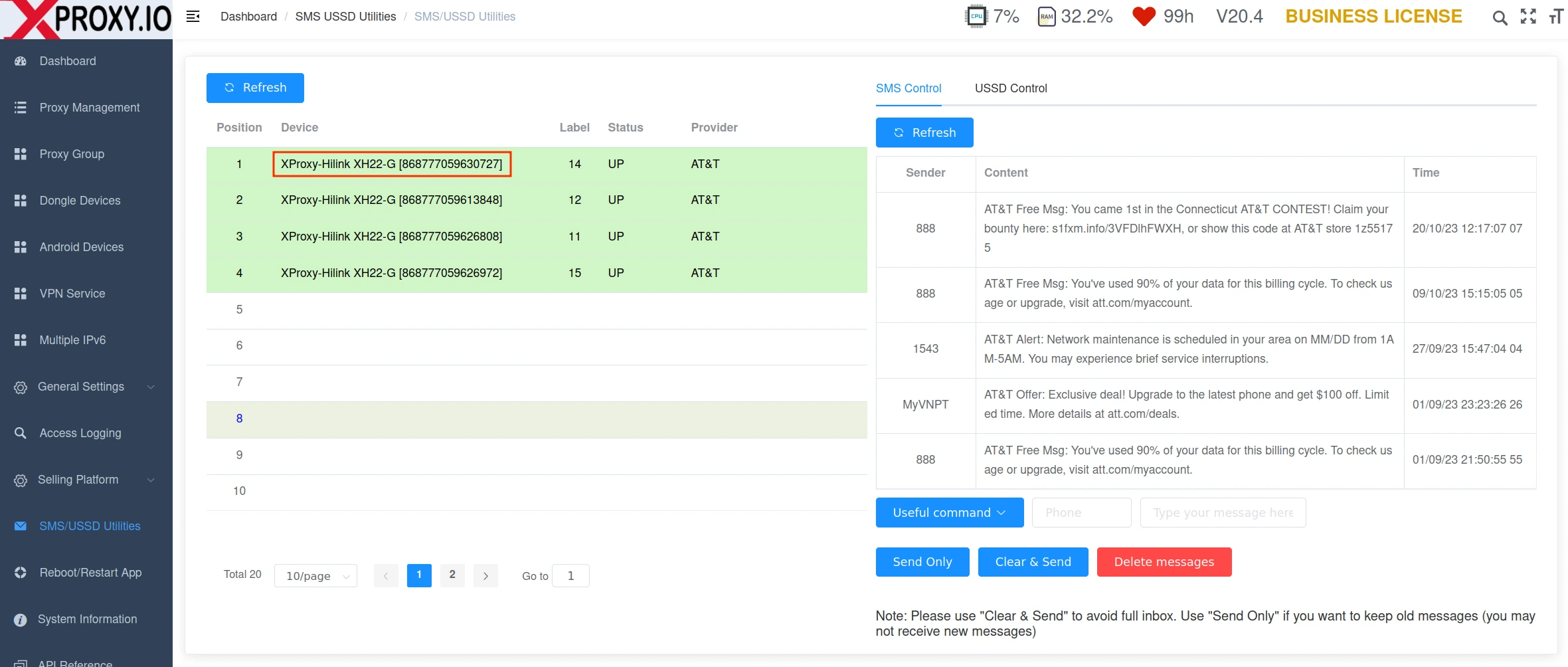The width and height of the screenshot is (1568, 667).
Task: Refresh the SMS Control messages
Action: click(924, 132)
